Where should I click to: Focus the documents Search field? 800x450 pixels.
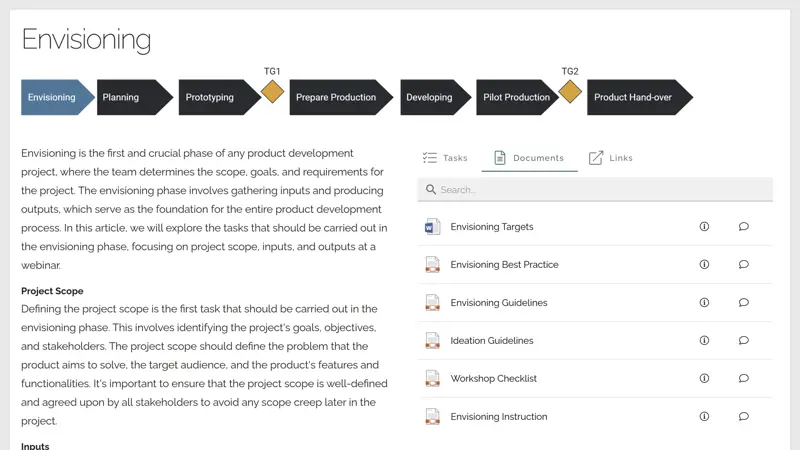[595, 190]
